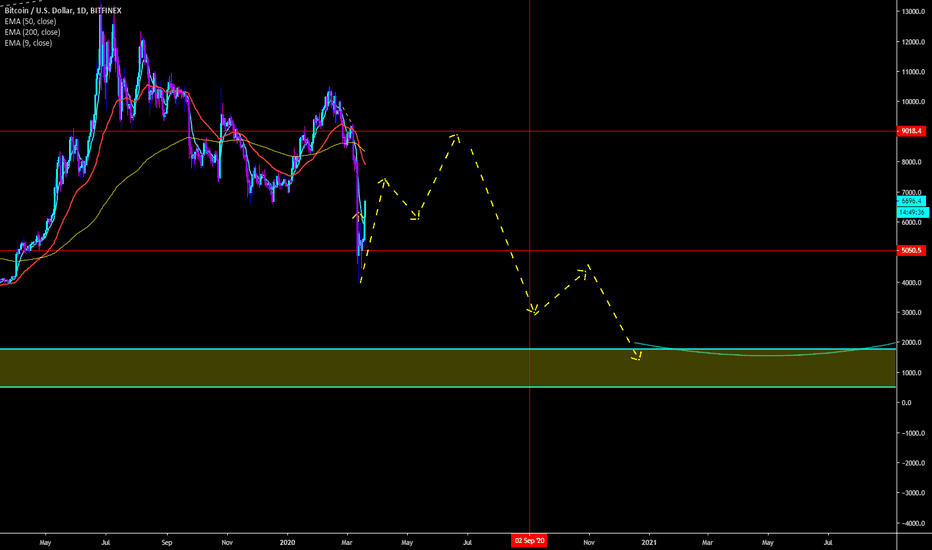Select the yellow dashed projection path peak near July
This screenshot has height=550, width=932.
point(456,137)
